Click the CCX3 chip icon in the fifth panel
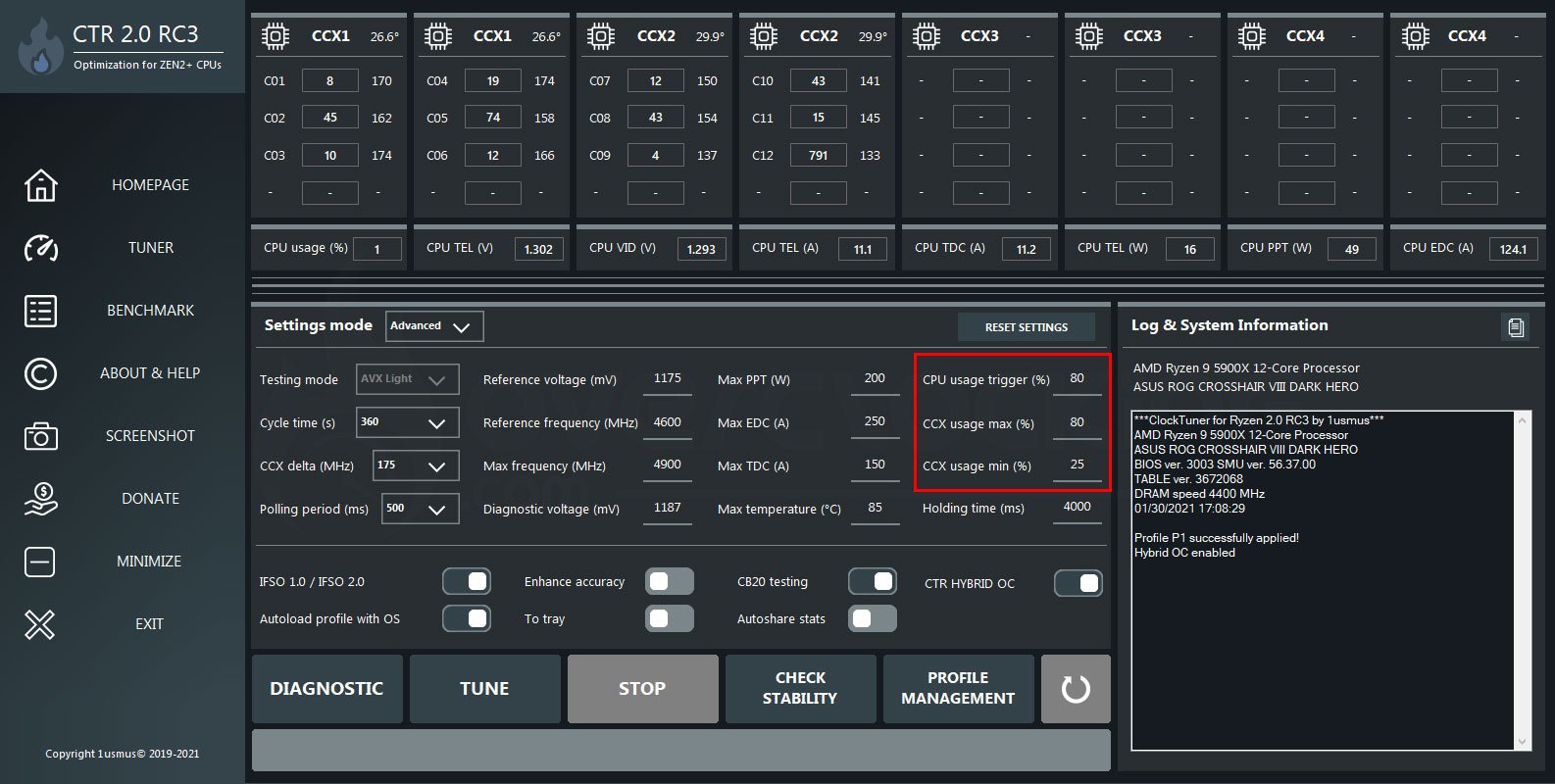This screenshot has height=784, width=1555. [926, 36]
